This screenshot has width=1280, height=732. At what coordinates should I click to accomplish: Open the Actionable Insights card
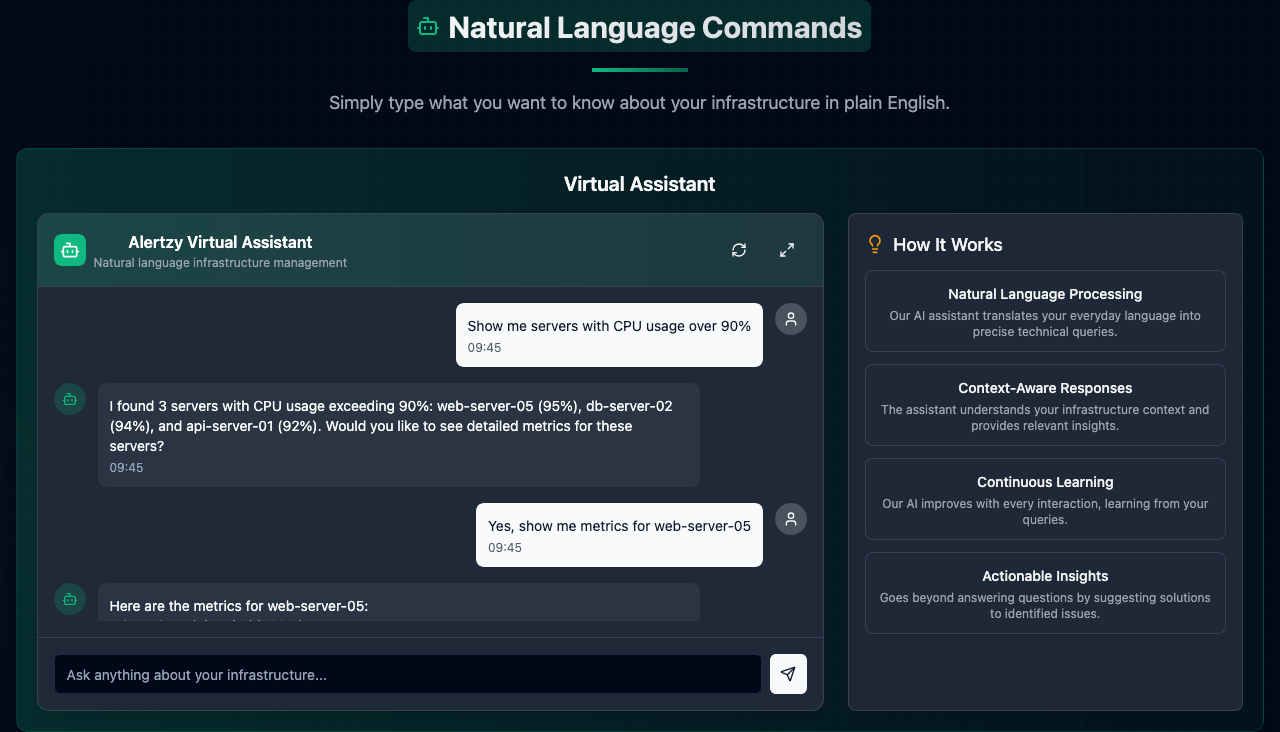1045,593
